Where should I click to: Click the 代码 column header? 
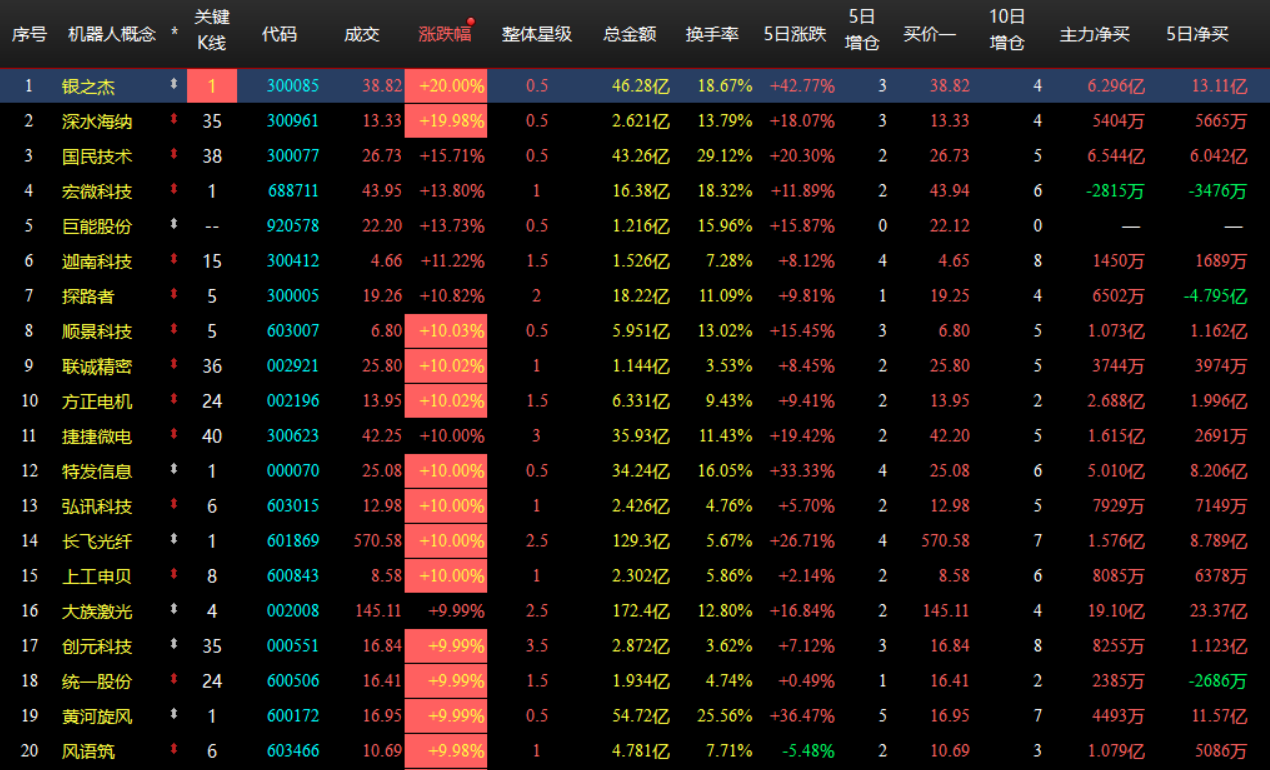[x=279, y=34]
